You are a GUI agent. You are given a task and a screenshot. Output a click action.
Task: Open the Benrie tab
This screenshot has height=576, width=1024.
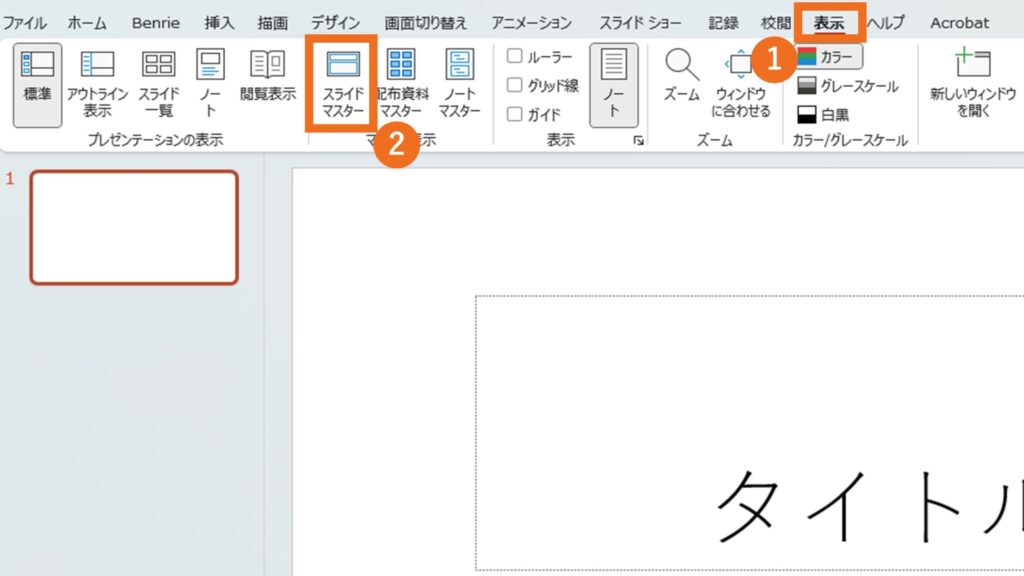pyautogui.click(x=155, y=23)
